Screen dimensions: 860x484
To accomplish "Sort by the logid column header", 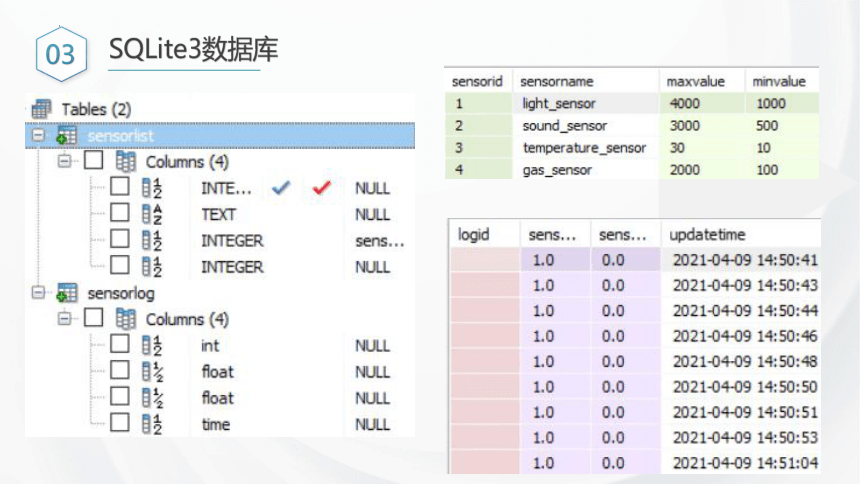I will pos(484,234).
